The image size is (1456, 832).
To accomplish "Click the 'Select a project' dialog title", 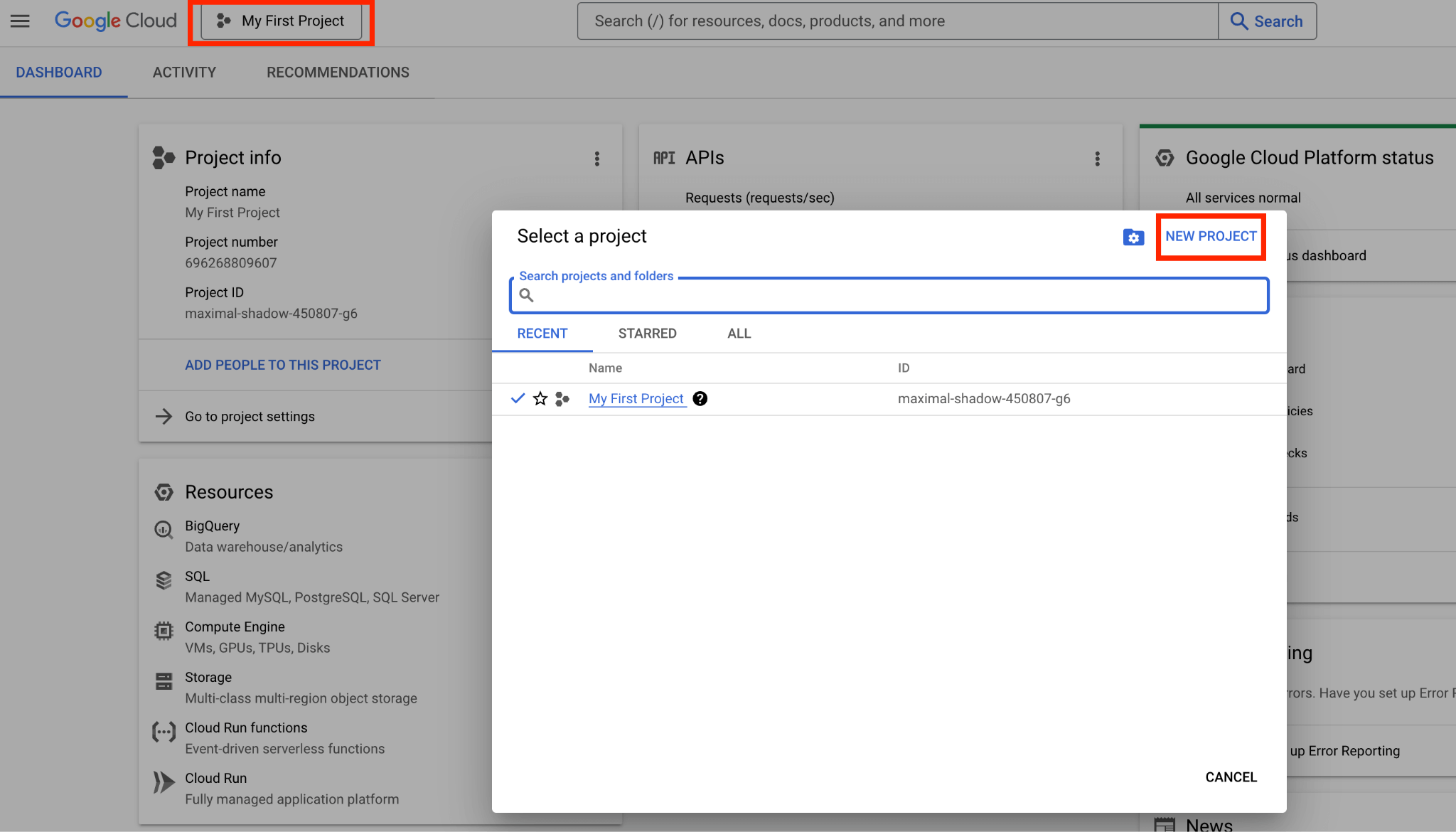I will 582,236.
